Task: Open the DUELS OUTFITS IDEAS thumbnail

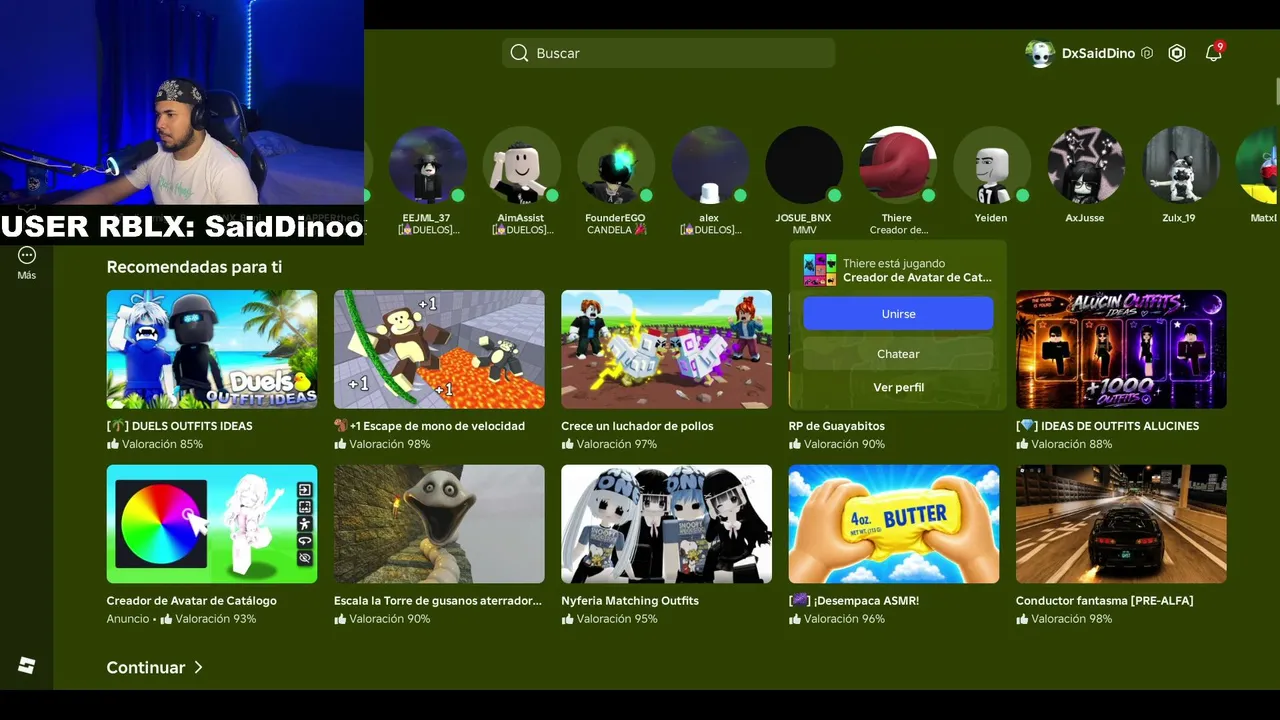Action: click(212, 349)
